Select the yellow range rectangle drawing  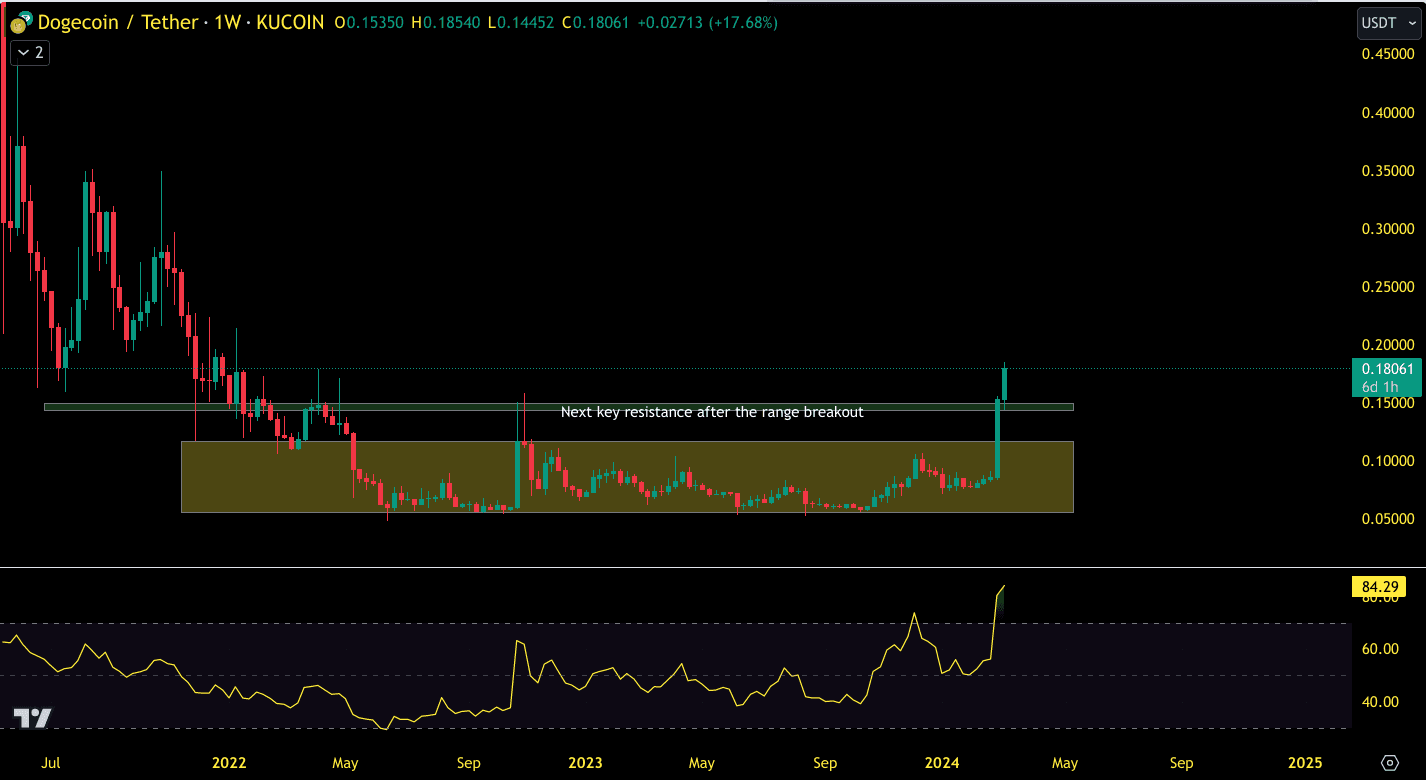coord(627,477)
